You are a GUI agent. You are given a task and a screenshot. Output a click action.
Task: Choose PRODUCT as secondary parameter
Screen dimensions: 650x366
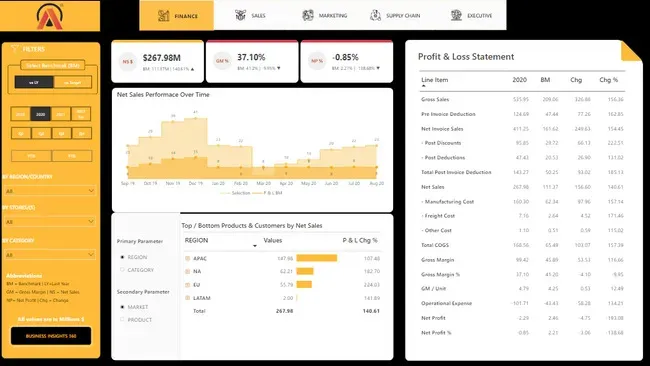pyautogui.click(x=122, y=320)
